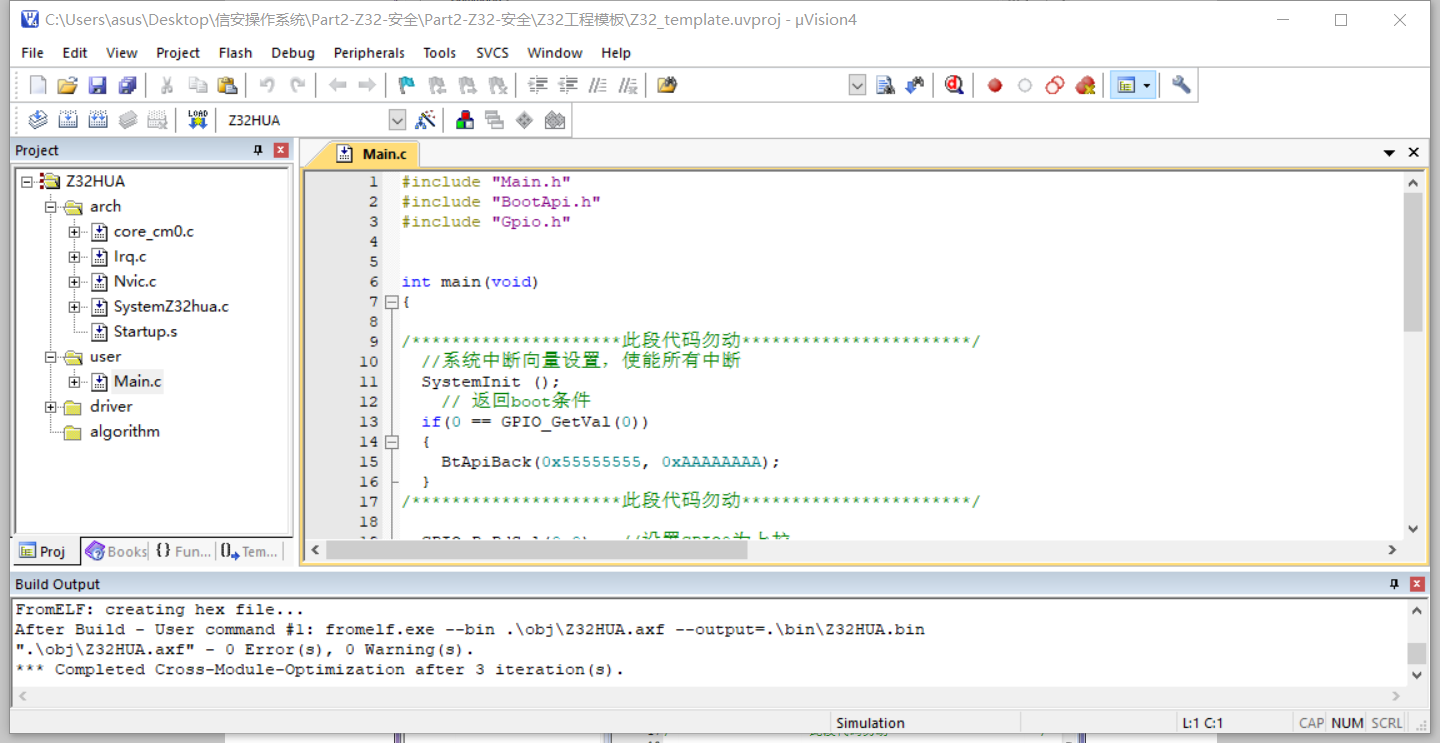Viewport: 1440px width, 743px height.
Task: Open Options for Target magic wand icon
Action: [426, 120]
